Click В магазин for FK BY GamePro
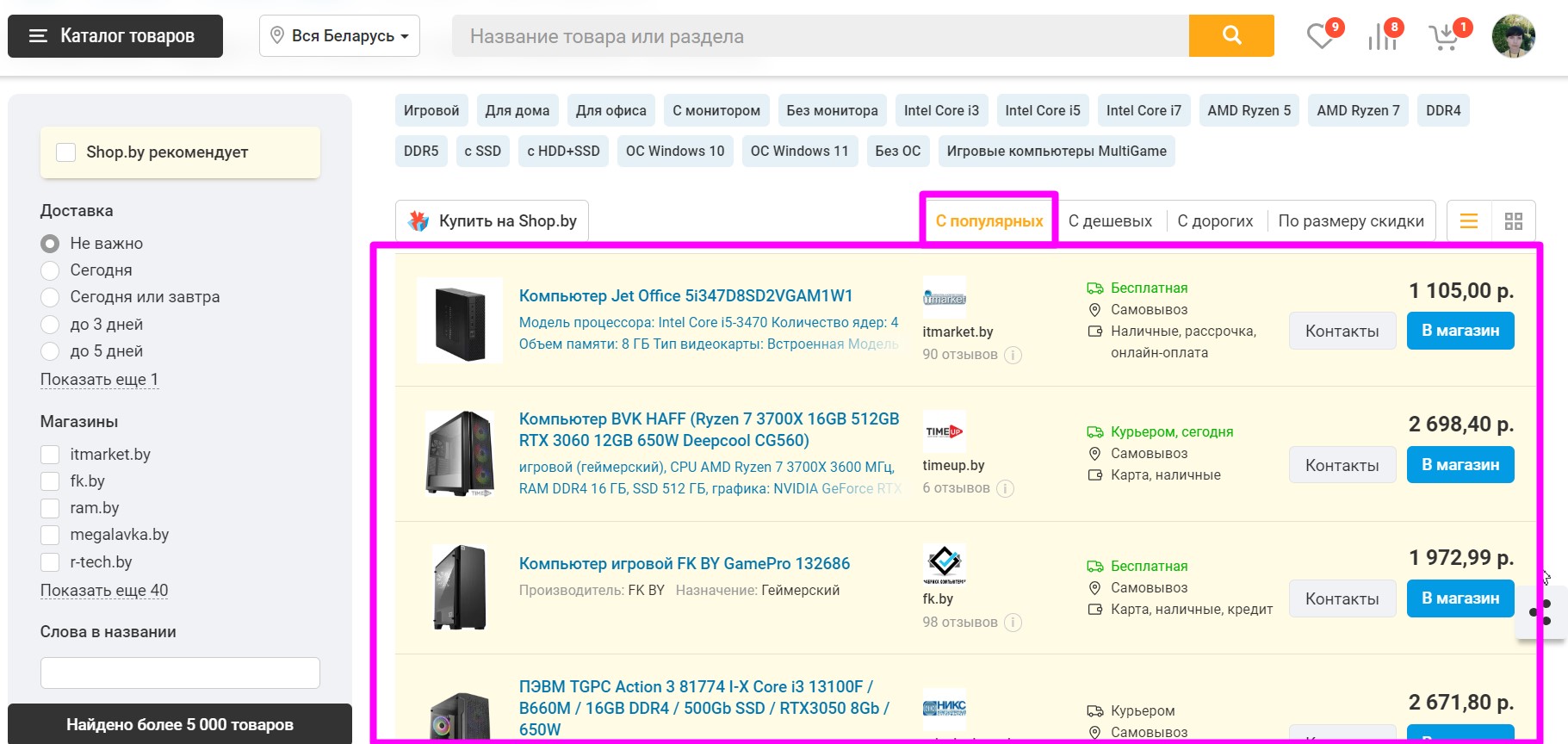The image size is (1568, 744). pyautogui.click(x=1460, y=598)
